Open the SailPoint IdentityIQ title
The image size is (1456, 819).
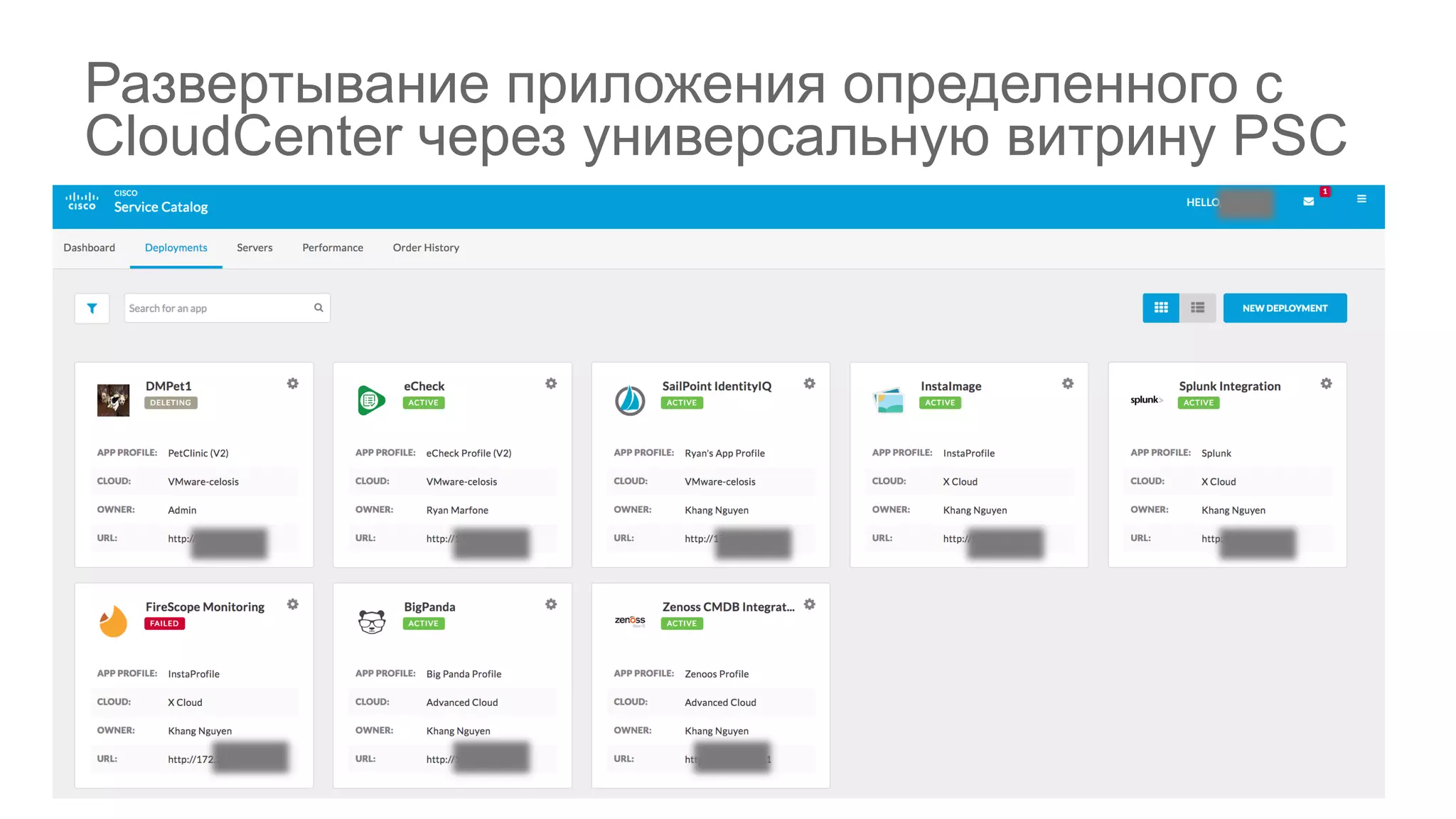click(717, 386)
